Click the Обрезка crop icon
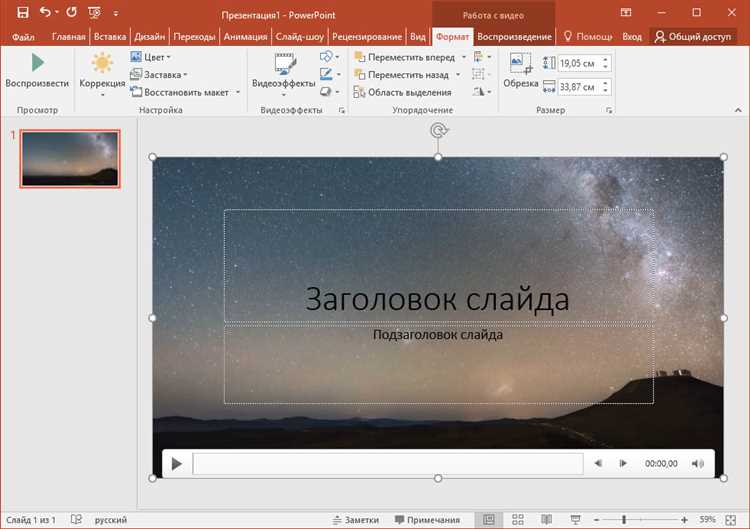Image resolution: width=750 pixels, height=529 pixels. tap(520, 64)
